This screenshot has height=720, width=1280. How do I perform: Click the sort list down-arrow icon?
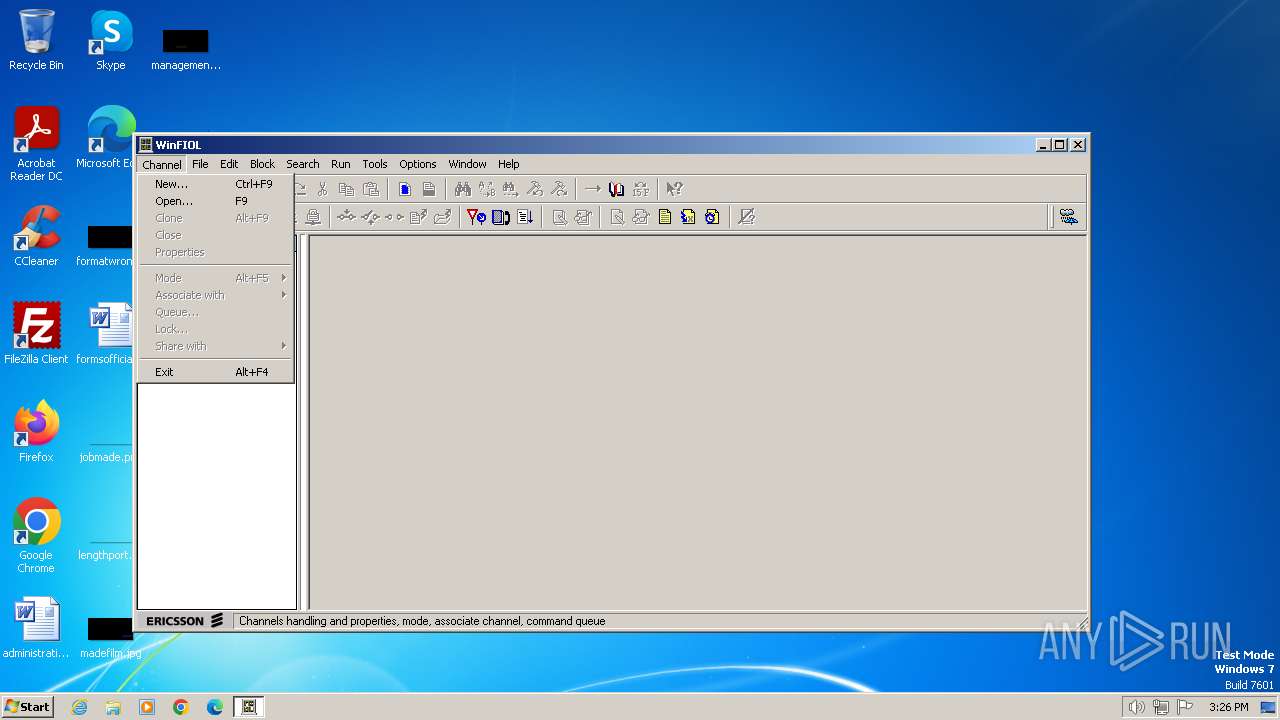(525, 217)
